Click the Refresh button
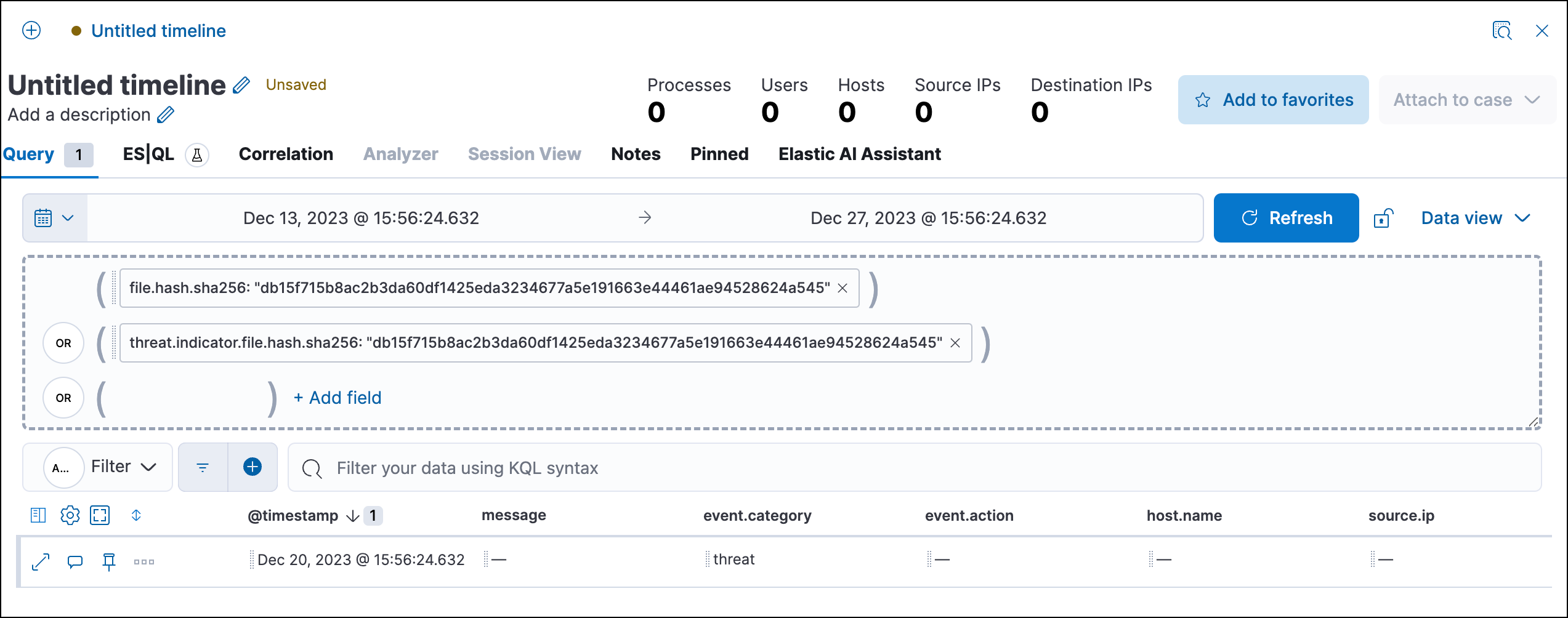The width and height of the screenshot is (1568, 618). (1286, 217)
